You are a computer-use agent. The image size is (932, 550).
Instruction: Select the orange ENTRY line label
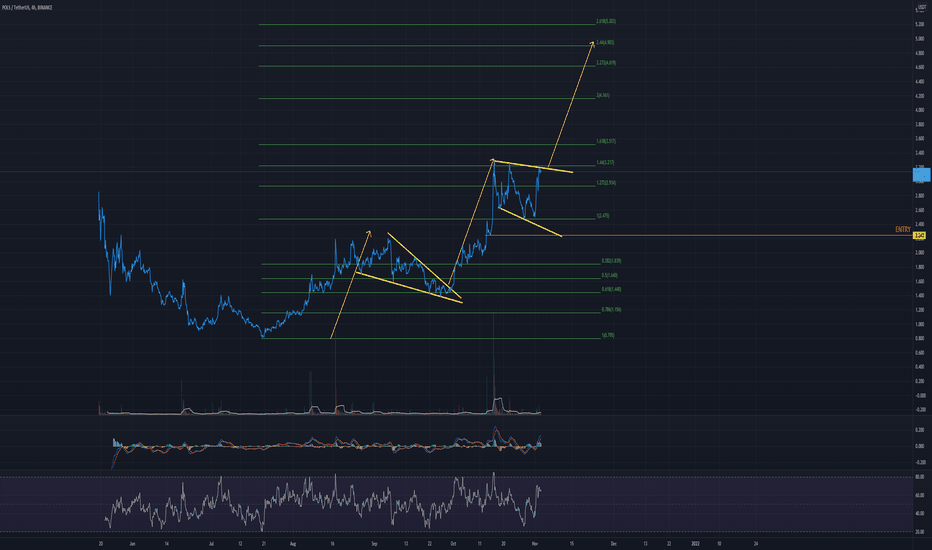coord(903,230)
